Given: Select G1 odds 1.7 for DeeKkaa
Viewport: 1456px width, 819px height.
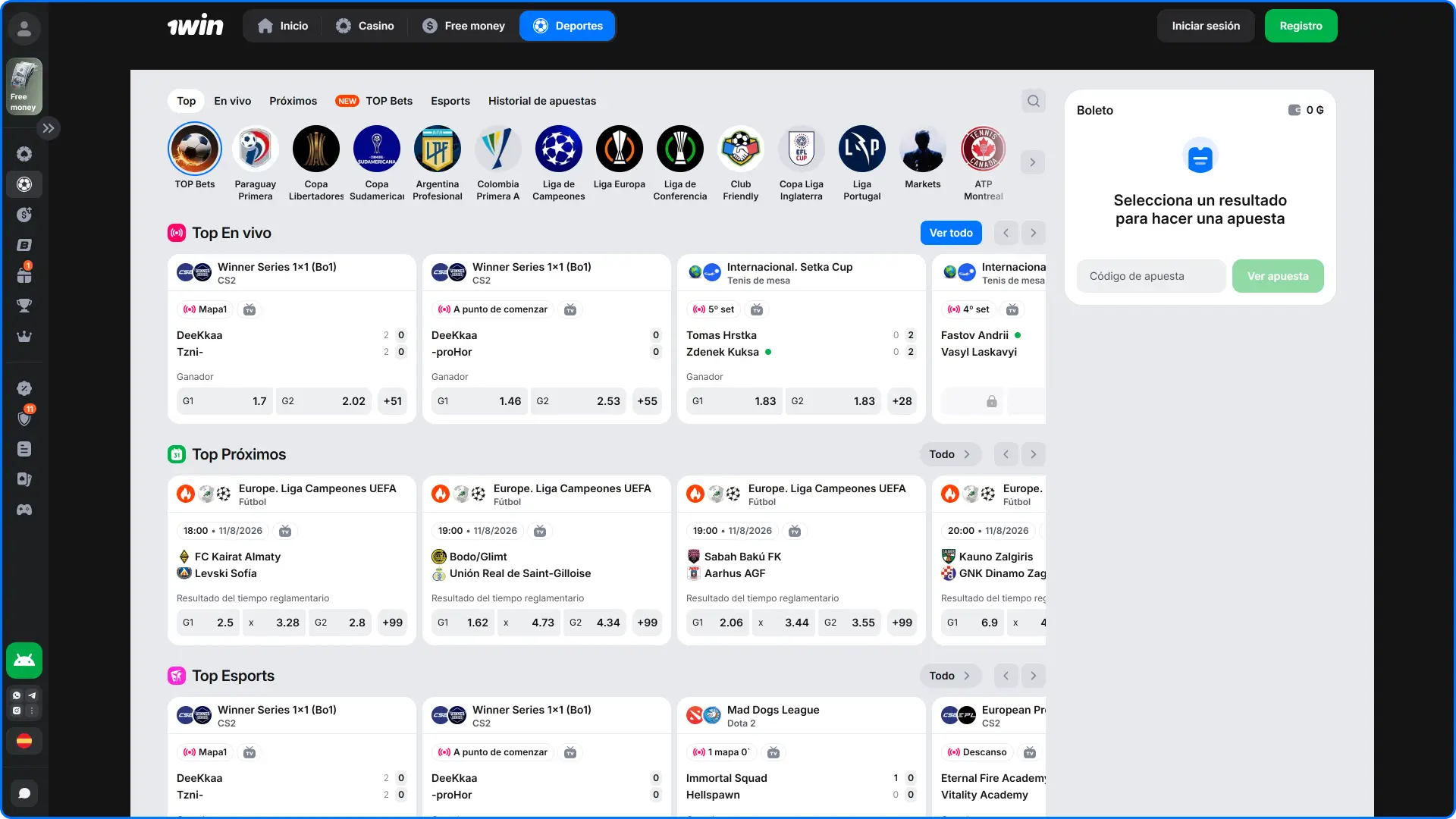Looking at the screenshot, I should [x=224, y=401].
